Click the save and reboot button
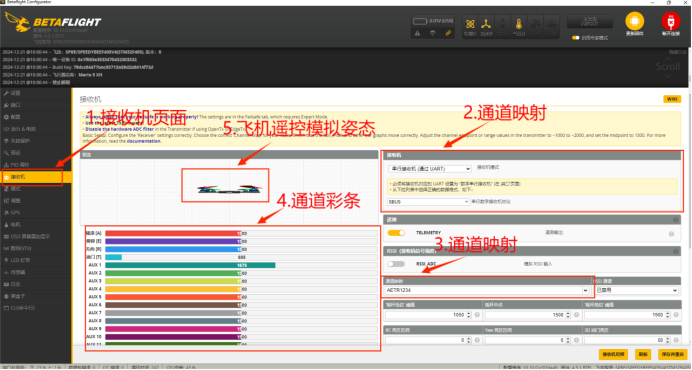 pyautogui.click(x=672, y=355)
